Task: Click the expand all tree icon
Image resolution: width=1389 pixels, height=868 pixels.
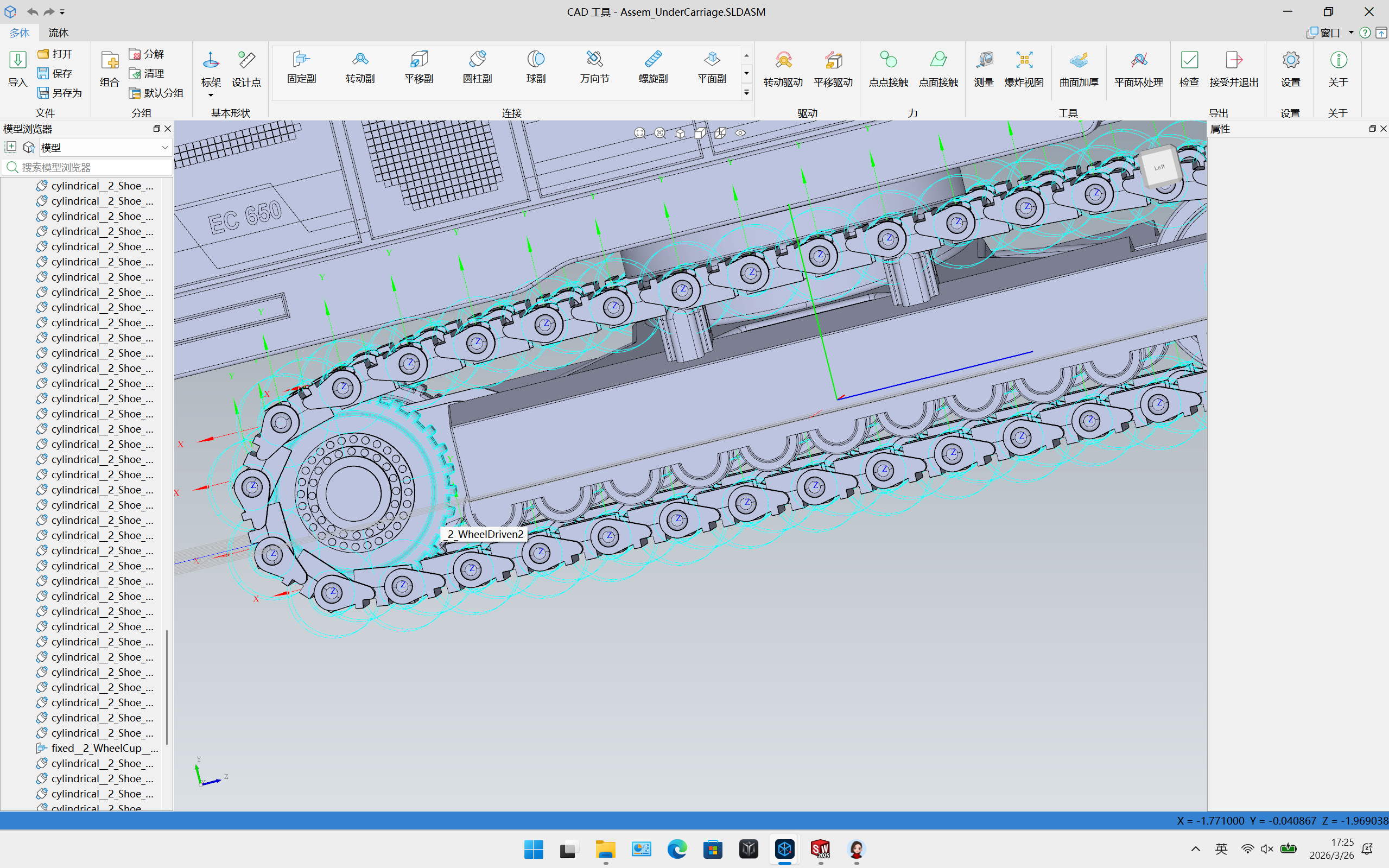Action: coord(11,147)
